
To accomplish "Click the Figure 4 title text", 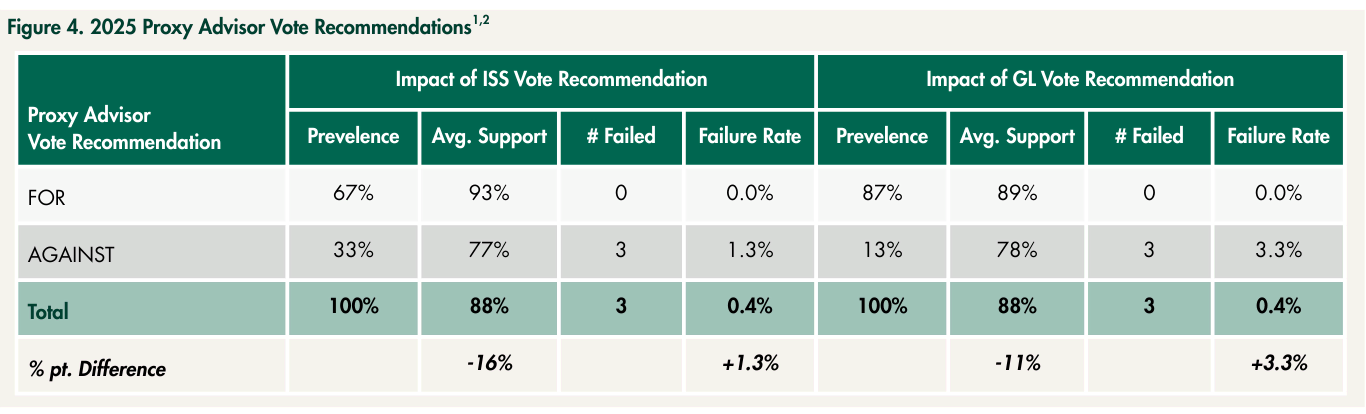I will (x=248, y=27).
